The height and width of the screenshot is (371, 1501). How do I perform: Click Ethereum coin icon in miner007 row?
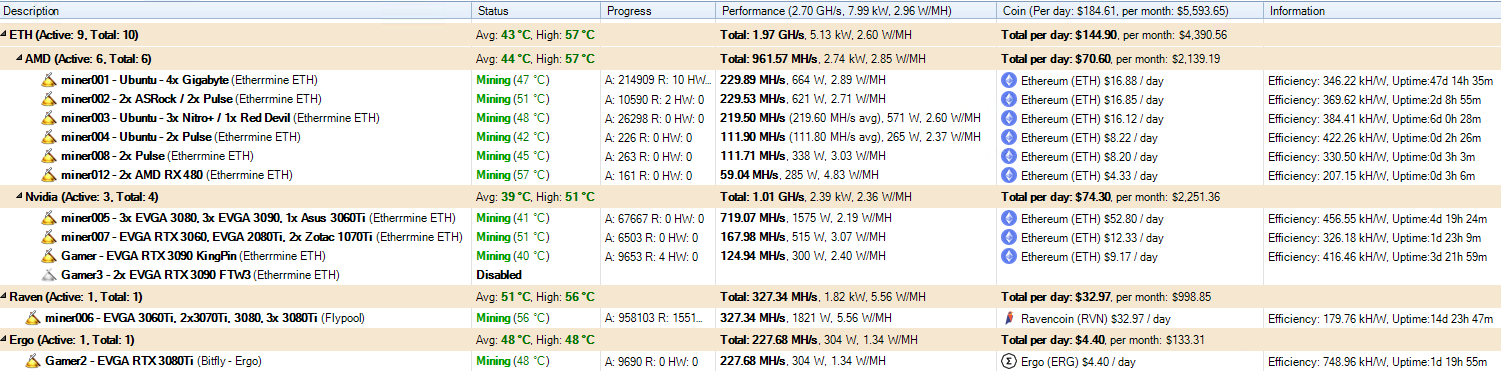coord(1009,237)
